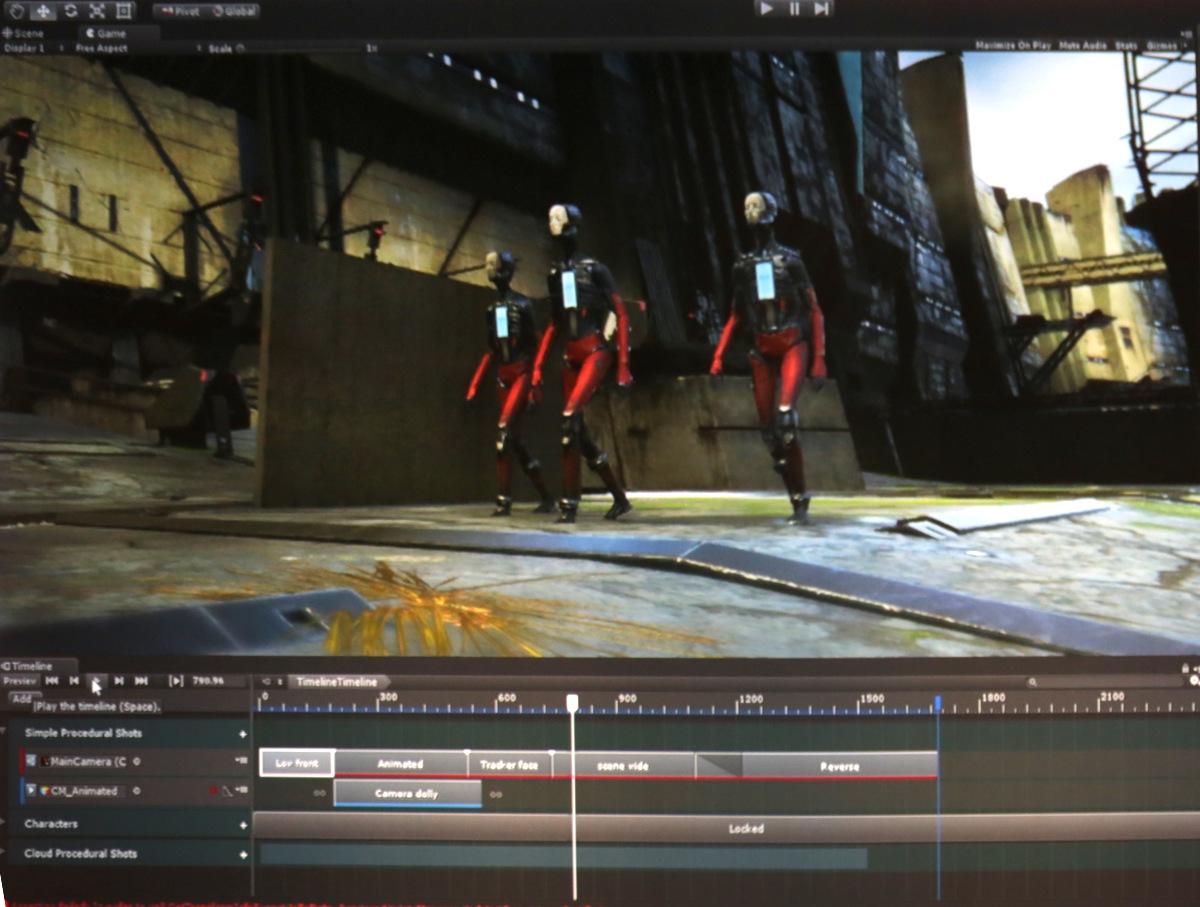The width and height of the screenshot is (1200, 907).
Task: Select the Timeline panel tab
Action: [x=38, y=666]
